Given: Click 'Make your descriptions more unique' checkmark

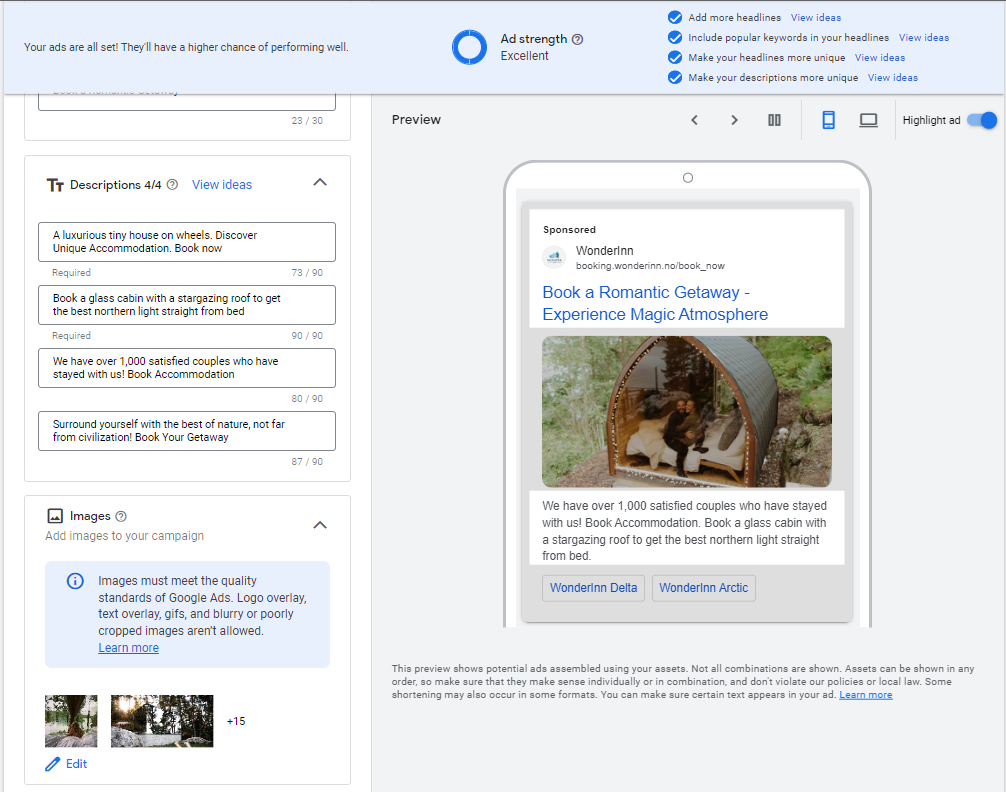Looking at the screenshot, I should pyautogui.click(x=675, y=77).
